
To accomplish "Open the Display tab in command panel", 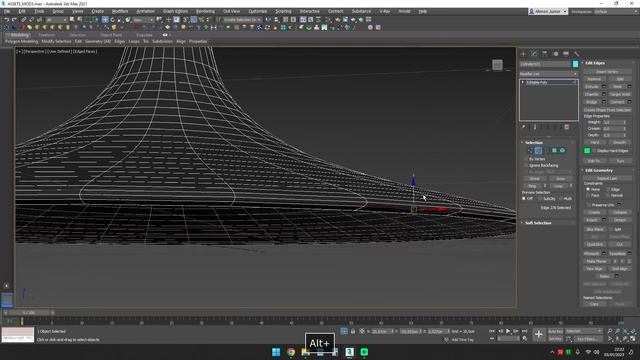I will tap(566, 54).
